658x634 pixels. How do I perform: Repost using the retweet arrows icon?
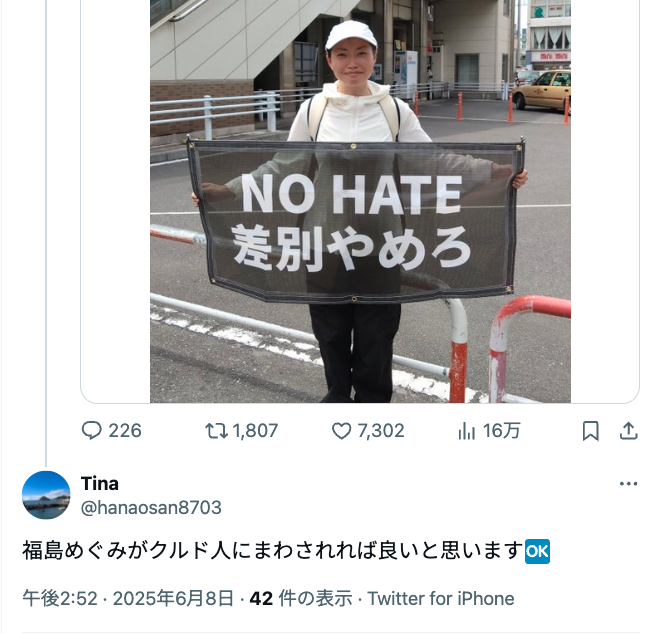tap(216, 430)
